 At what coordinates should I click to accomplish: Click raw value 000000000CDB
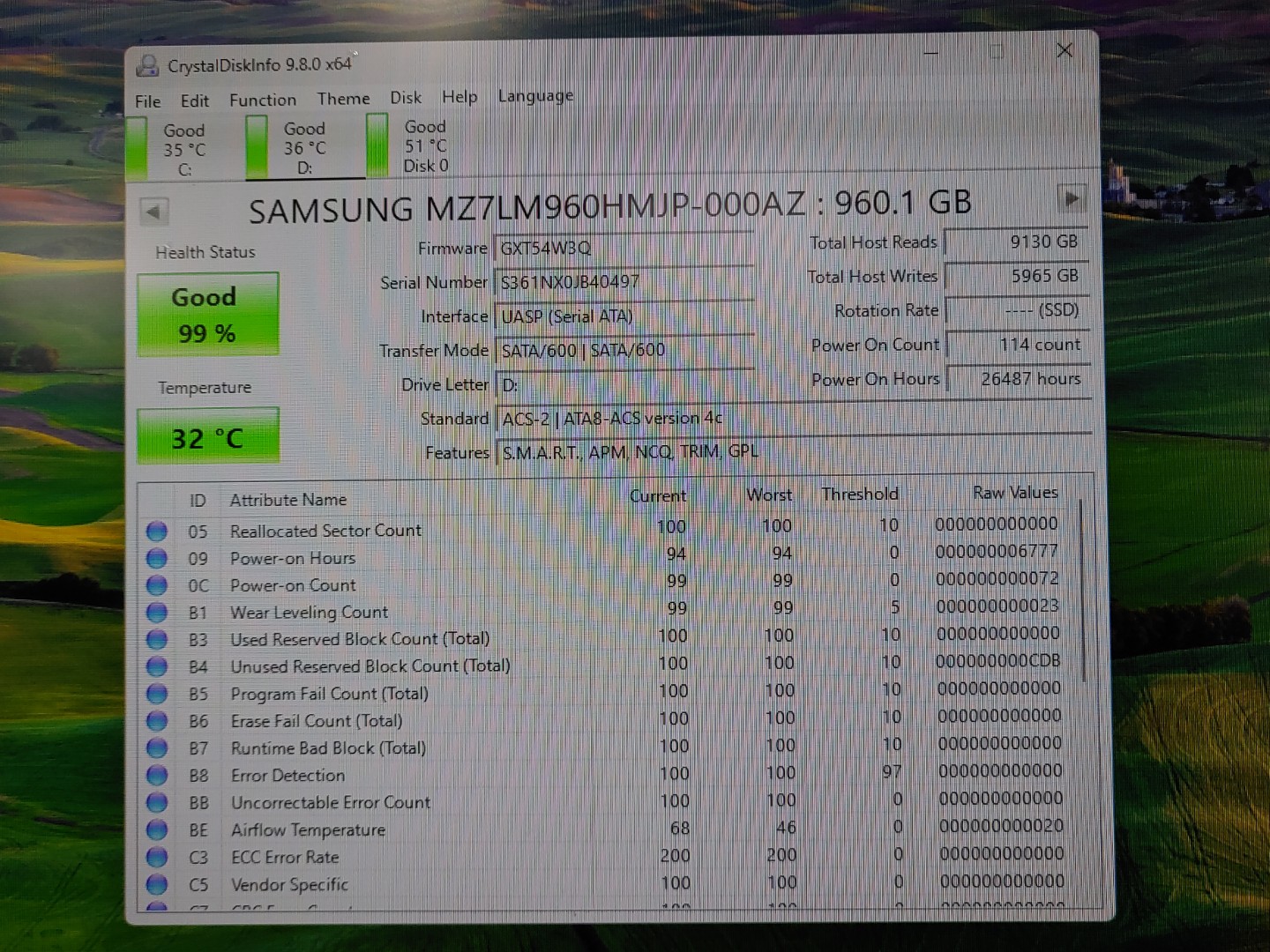coord(998,660)
